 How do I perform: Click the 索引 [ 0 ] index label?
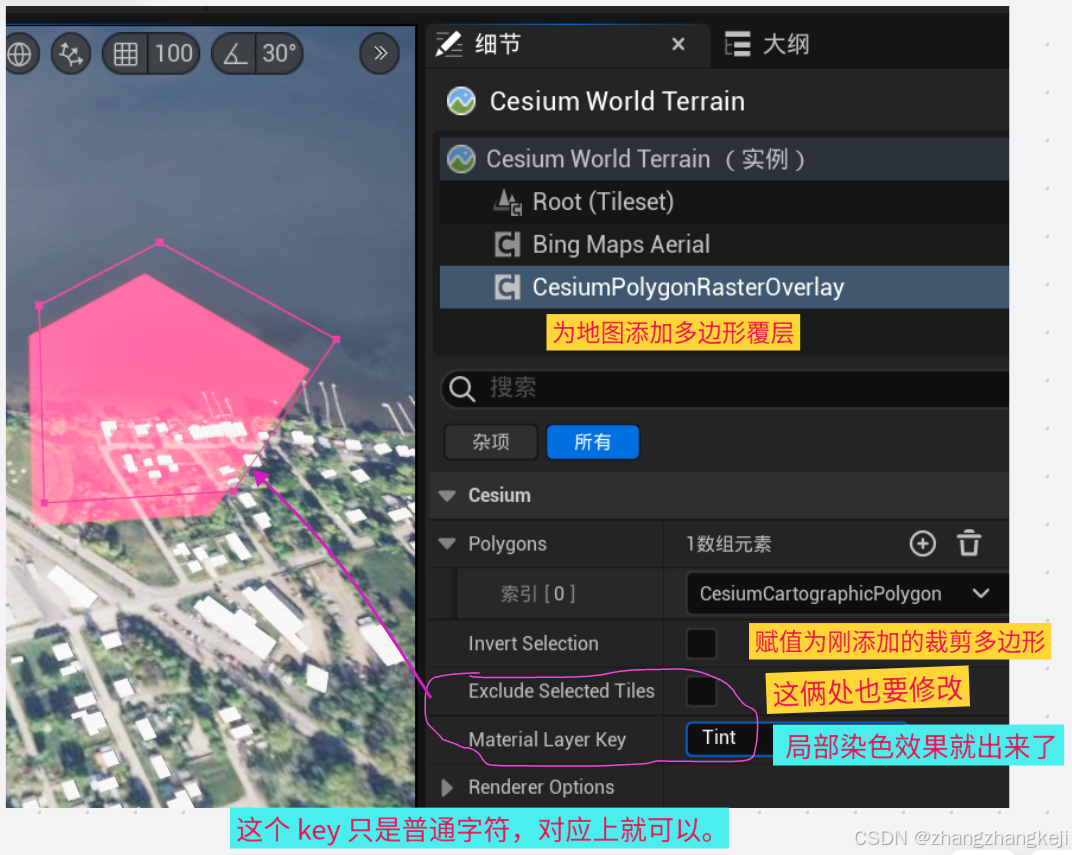[538, 593]
